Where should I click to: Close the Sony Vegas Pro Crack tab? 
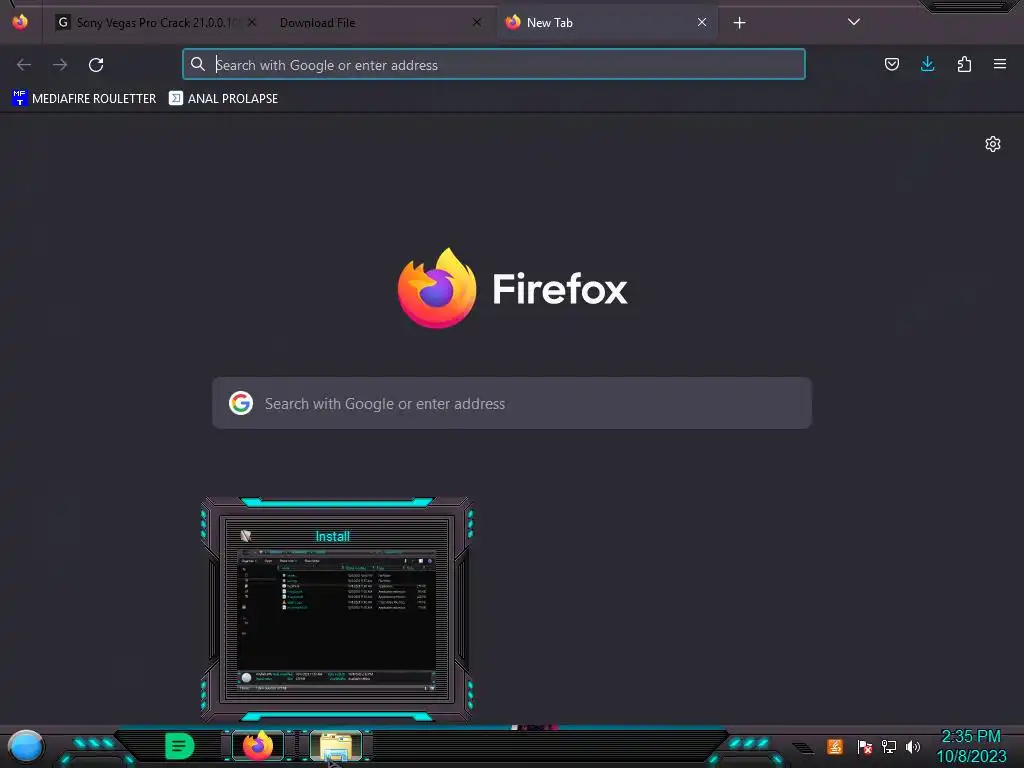(x=252, y=22)
